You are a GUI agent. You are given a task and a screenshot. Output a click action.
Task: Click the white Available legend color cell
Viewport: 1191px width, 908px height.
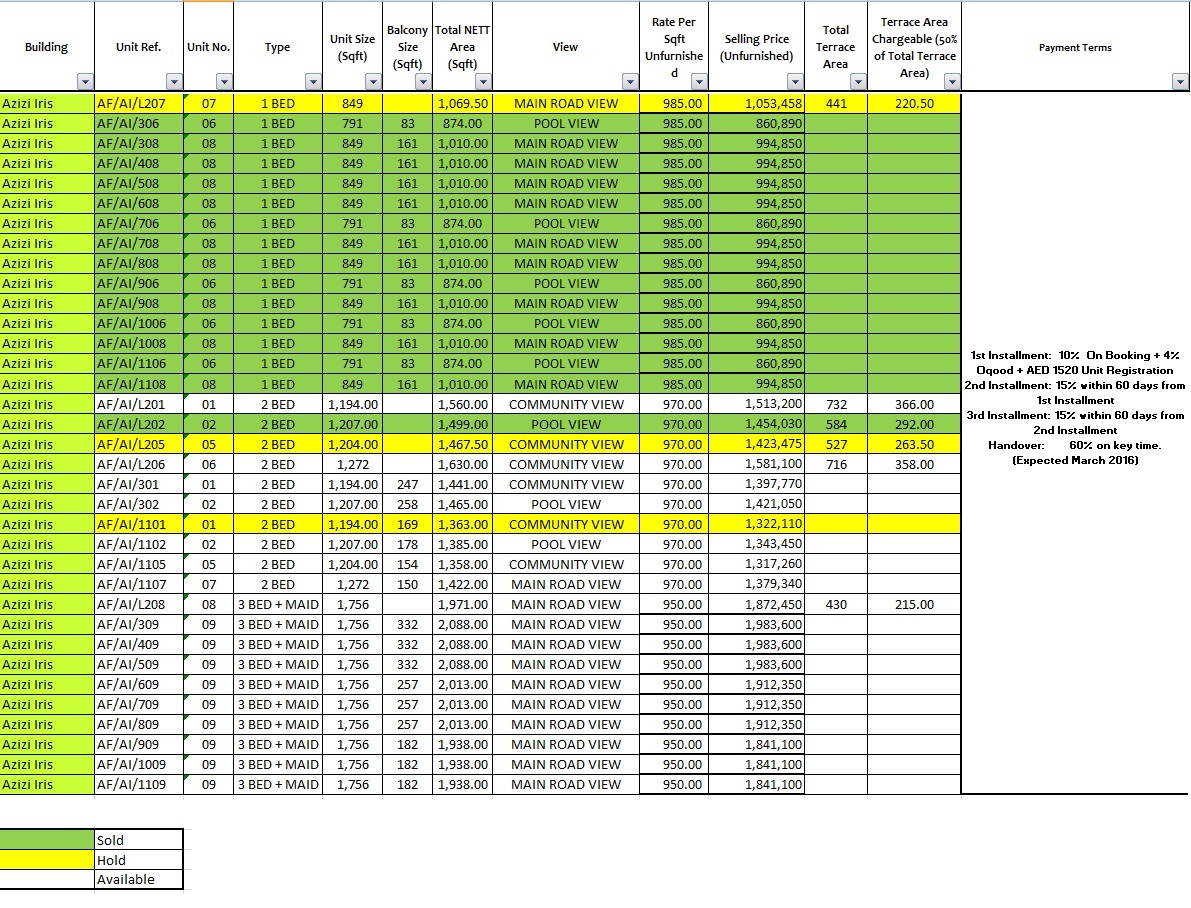[47, 879]
